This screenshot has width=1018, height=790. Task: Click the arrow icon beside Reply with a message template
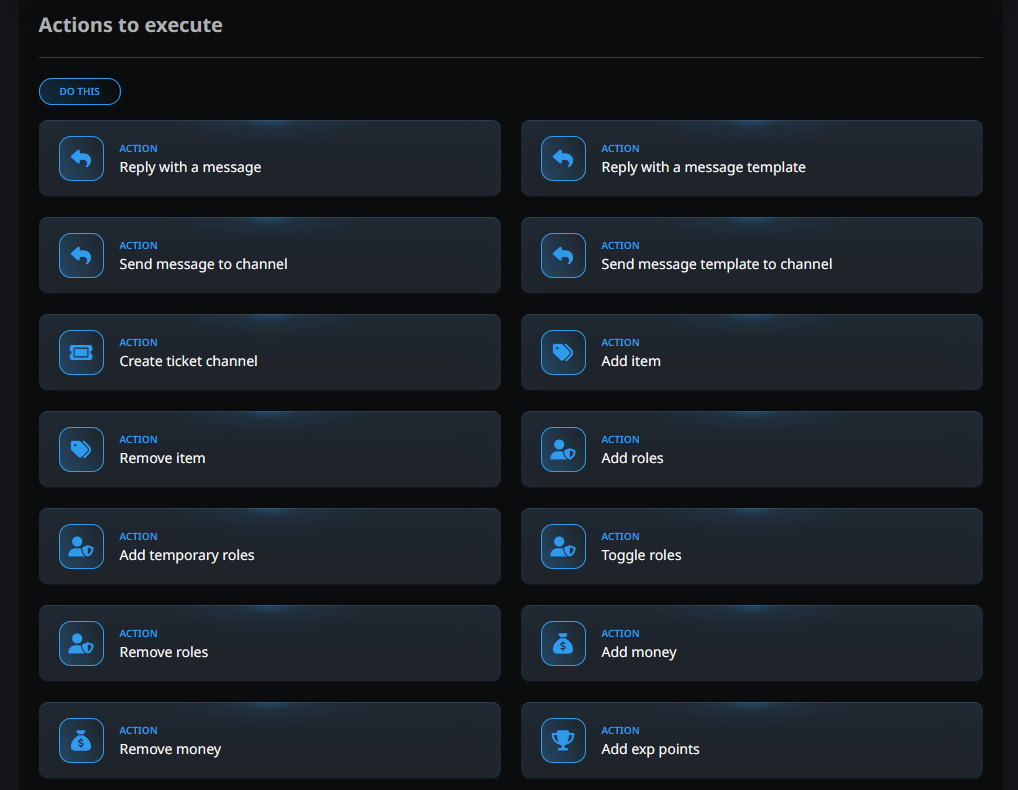click(563, 158)
